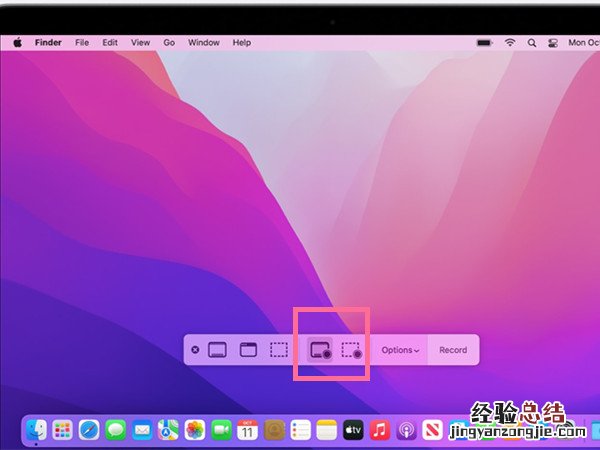Launch Finder from the Dock

click(37, 430)
